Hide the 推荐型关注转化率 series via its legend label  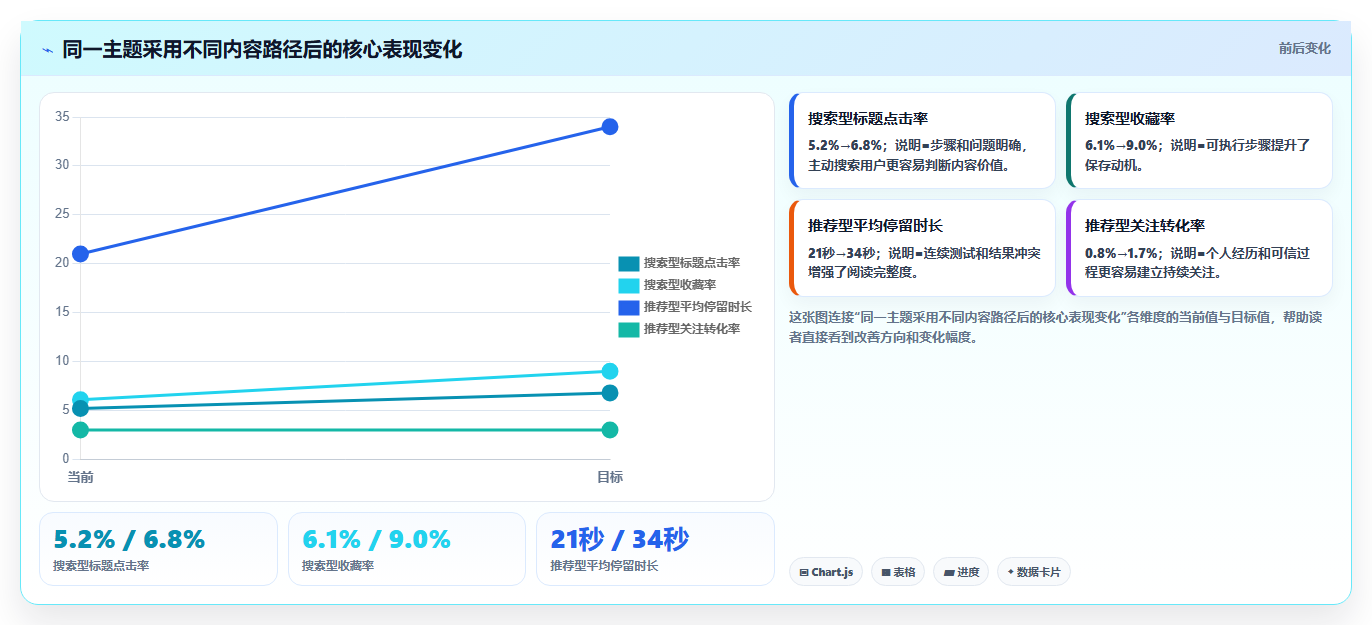point(692,329)
